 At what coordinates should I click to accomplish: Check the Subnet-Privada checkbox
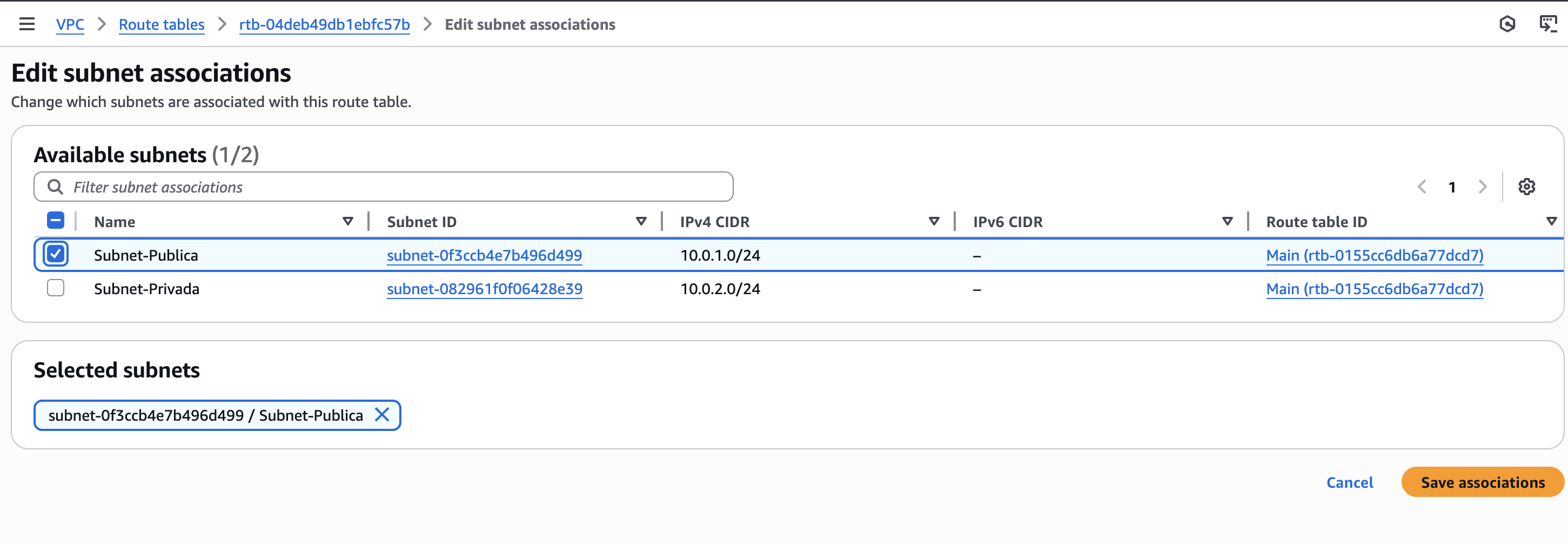tap(56, 288)
